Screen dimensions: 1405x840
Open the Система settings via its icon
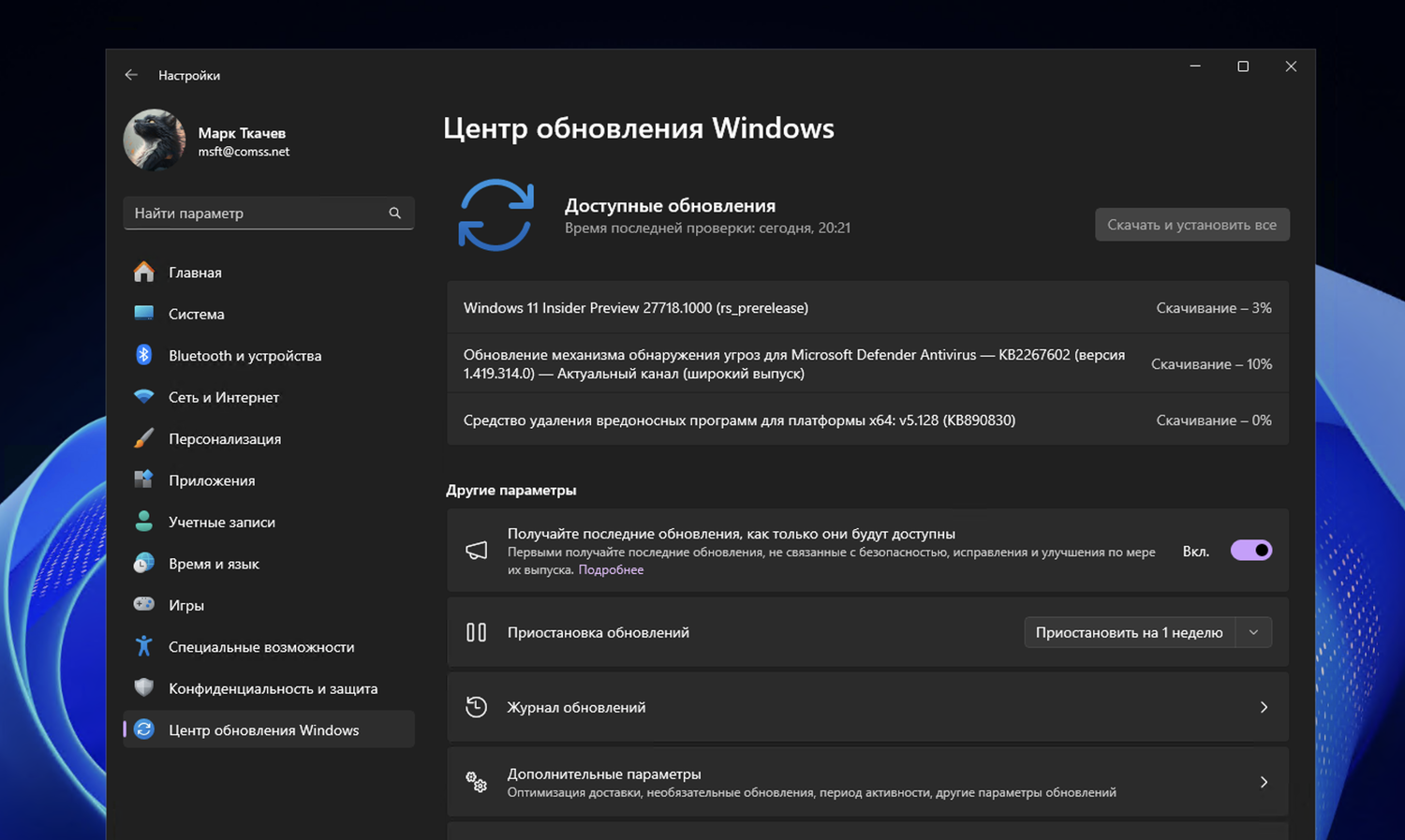[x=144, y=314]
